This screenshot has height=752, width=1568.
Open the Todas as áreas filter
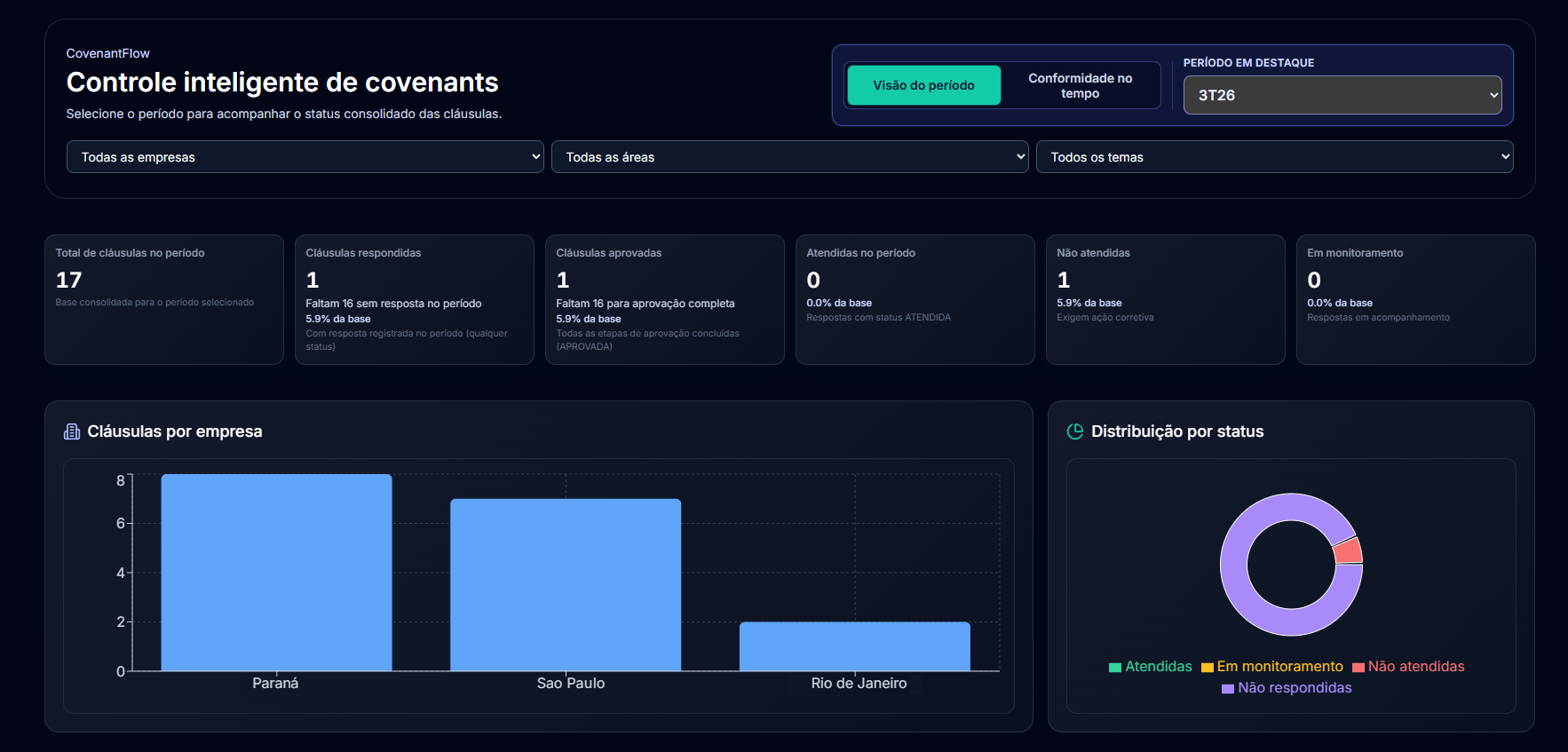[x=789, y=157]
